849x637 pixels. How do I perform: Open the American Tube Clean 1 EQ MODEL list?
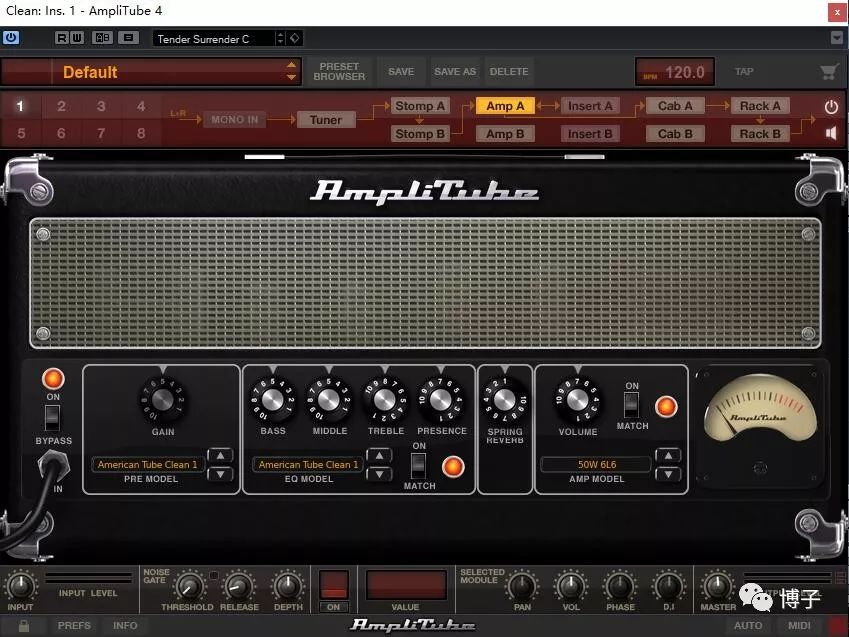tap(308, 465)
